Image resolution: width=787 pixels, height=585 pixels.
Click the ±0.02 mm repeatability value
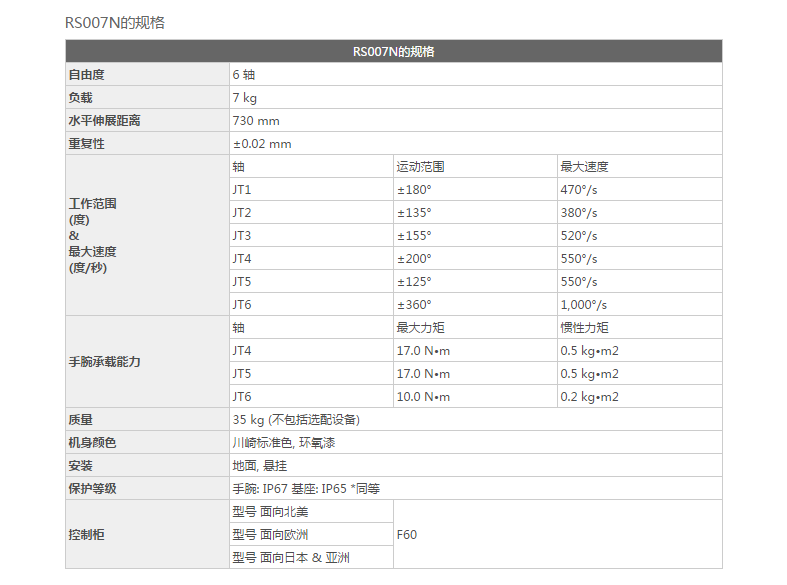point(262,144)
